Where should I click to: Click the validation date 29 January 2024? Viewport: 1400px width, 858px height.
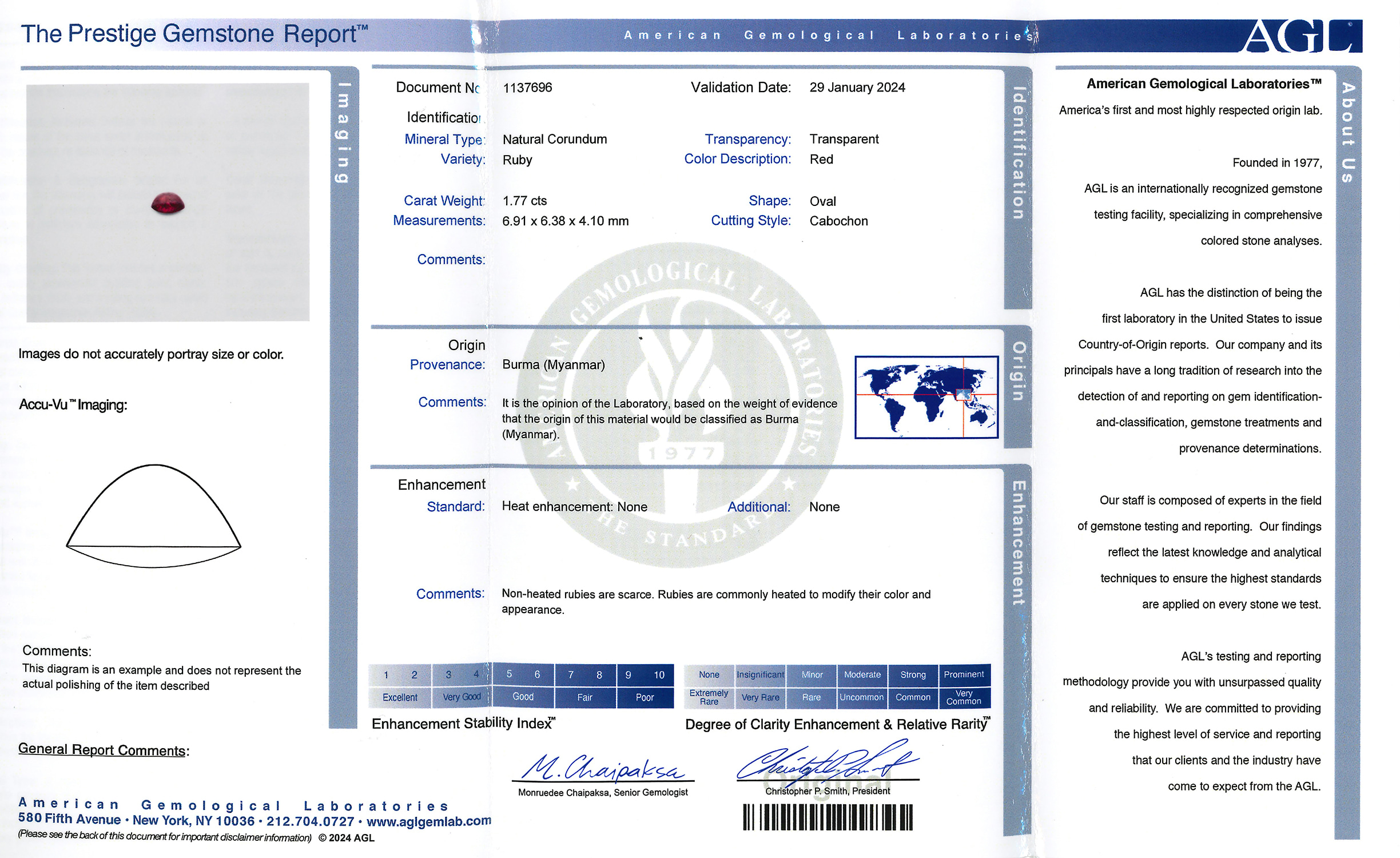tap(857, 88)
